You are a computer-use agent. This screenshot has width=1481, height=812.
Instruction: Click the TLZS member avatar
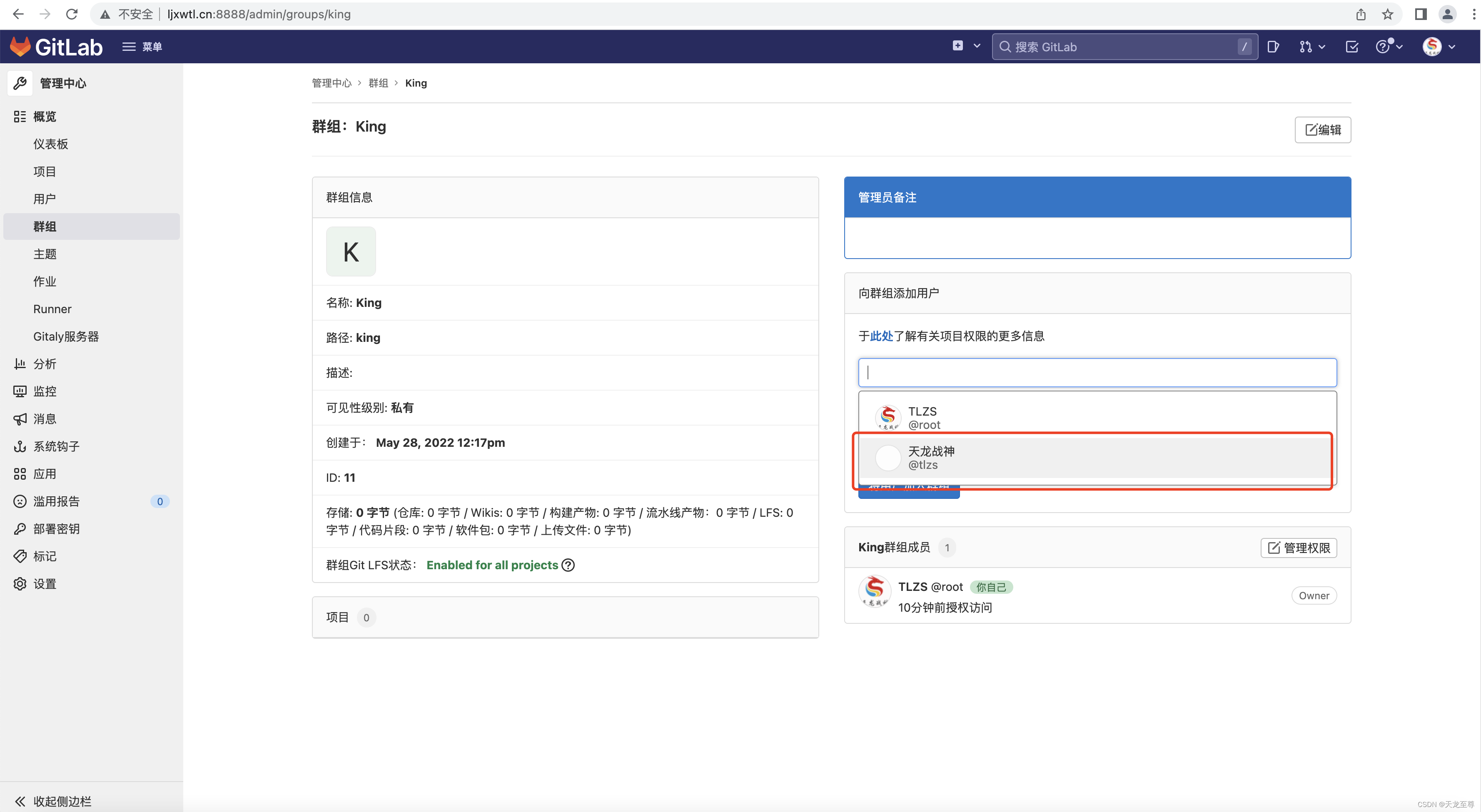point(875,591)
